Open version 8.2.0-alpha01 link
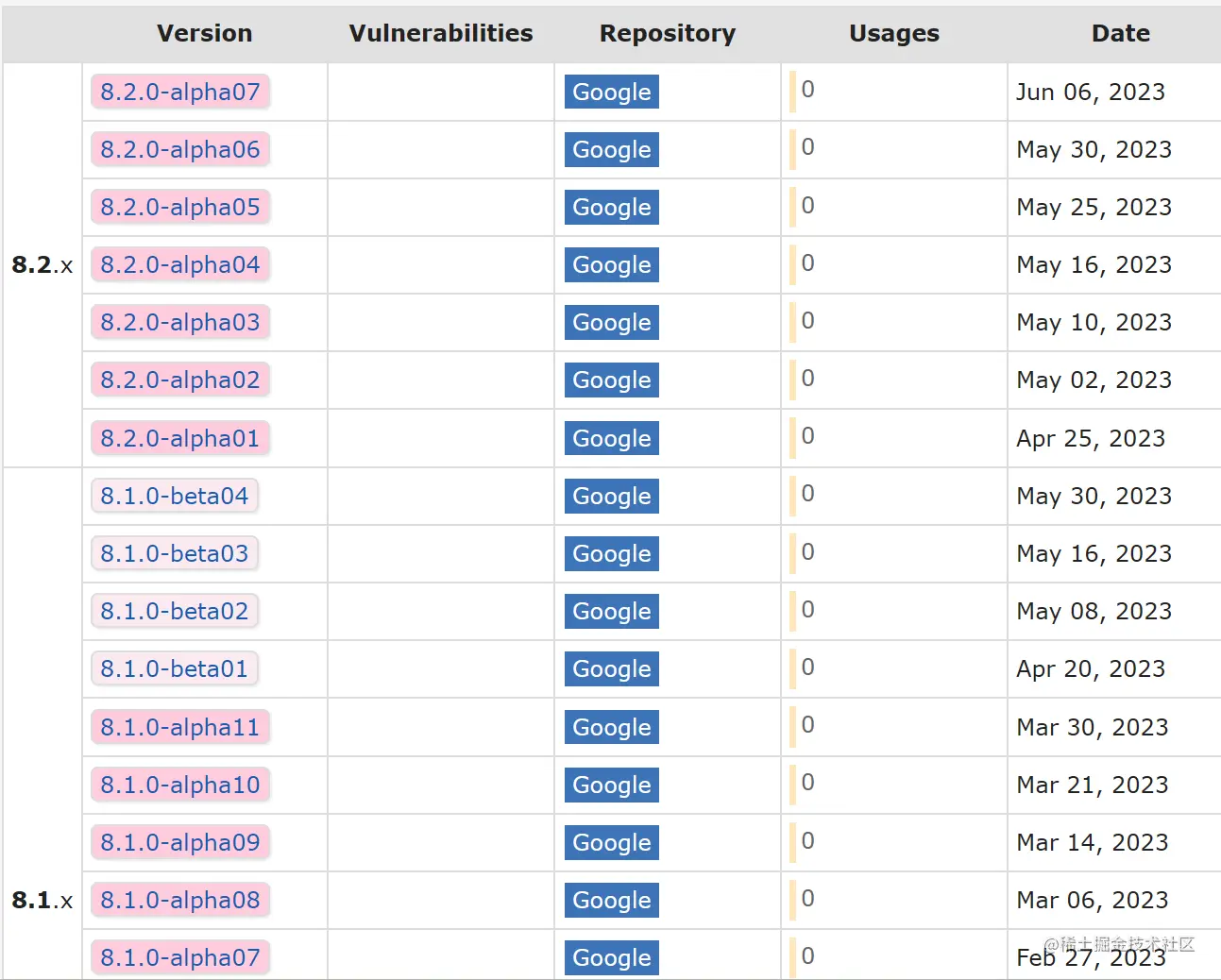 (x=180, y=438)
